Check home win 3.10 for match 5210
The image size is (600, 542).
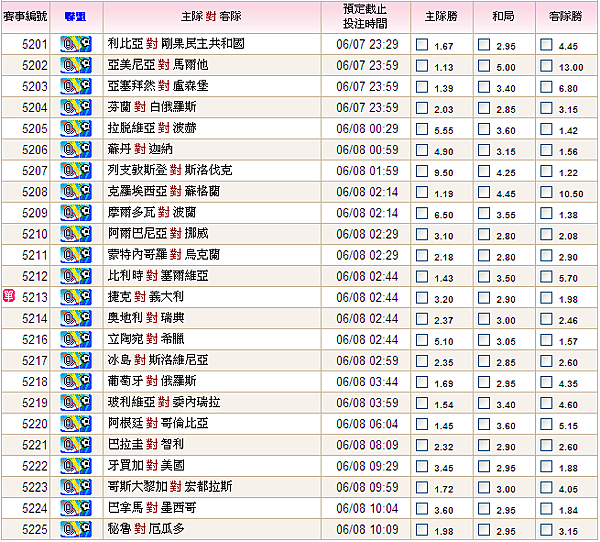coord(422,234)
